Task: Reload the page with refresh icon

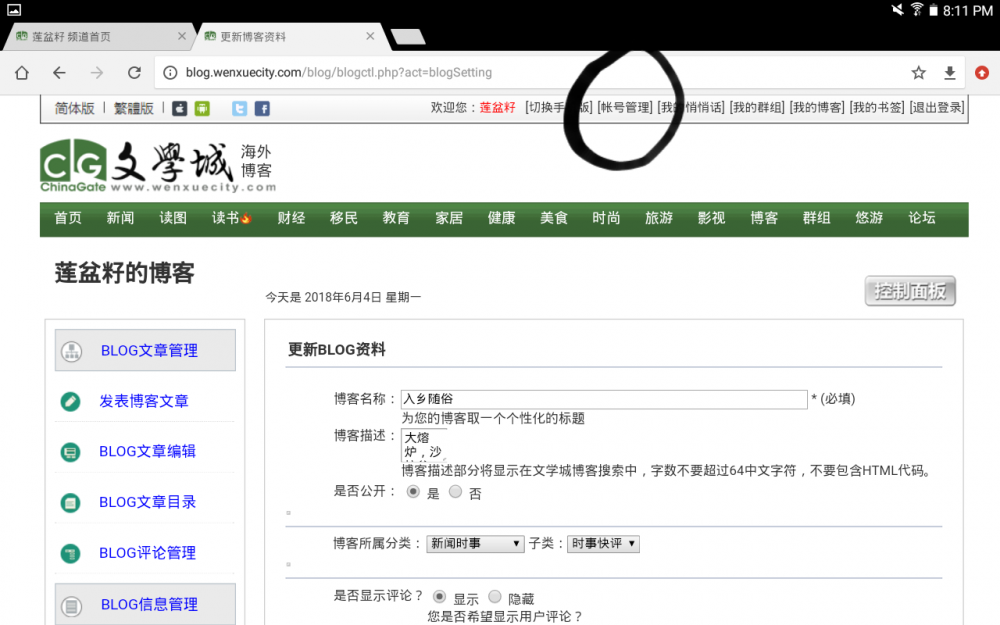Action: click(x=134, y=73)
